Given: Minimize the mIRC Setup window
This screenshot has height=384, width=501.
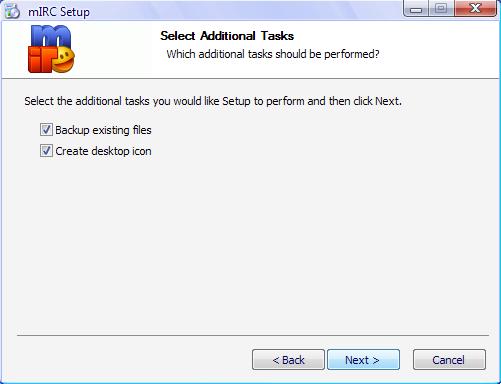Looking at the screenshot, I should coord(416,9).
